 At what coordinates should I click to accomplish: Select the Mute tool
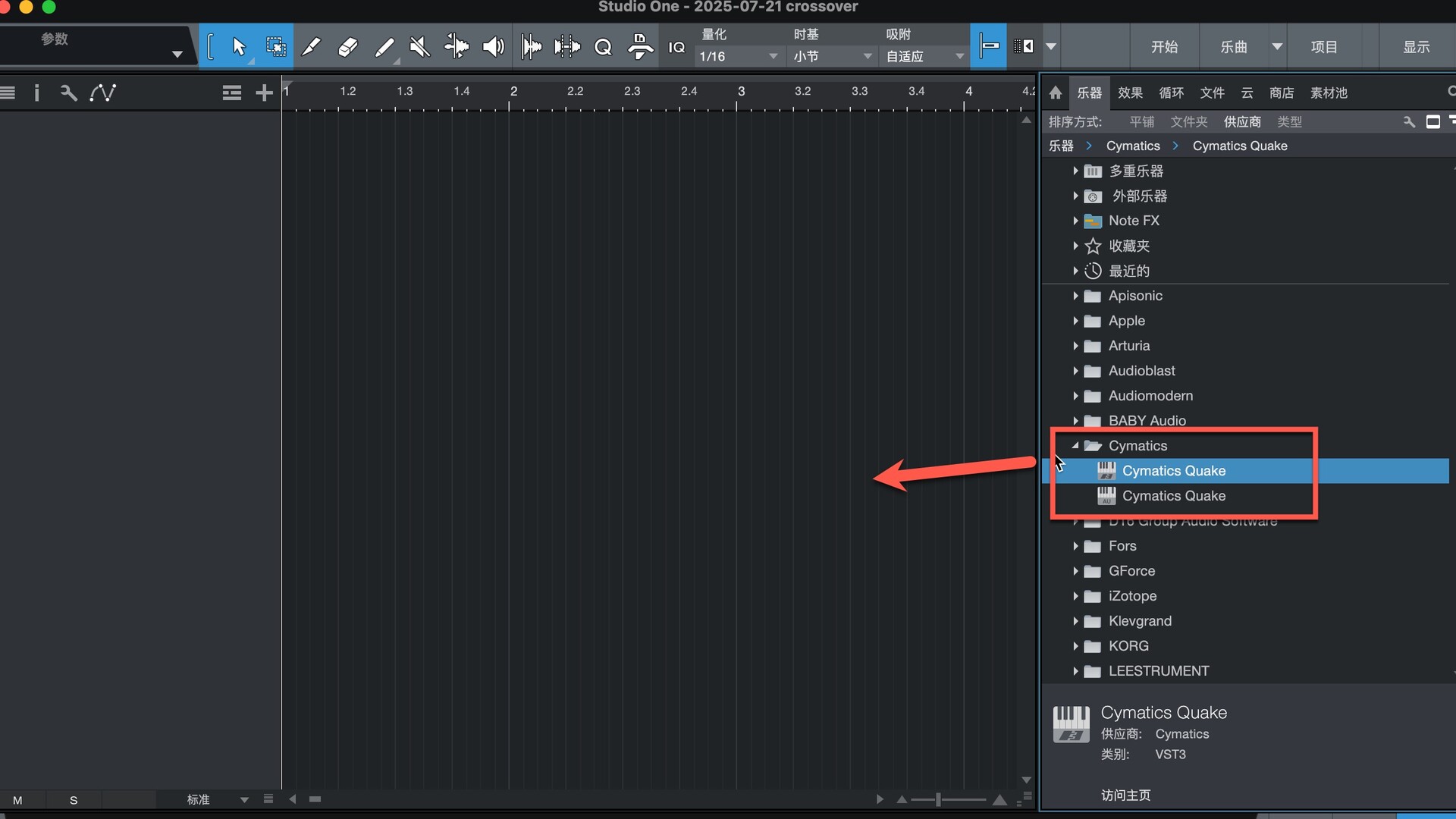[419, 47]
